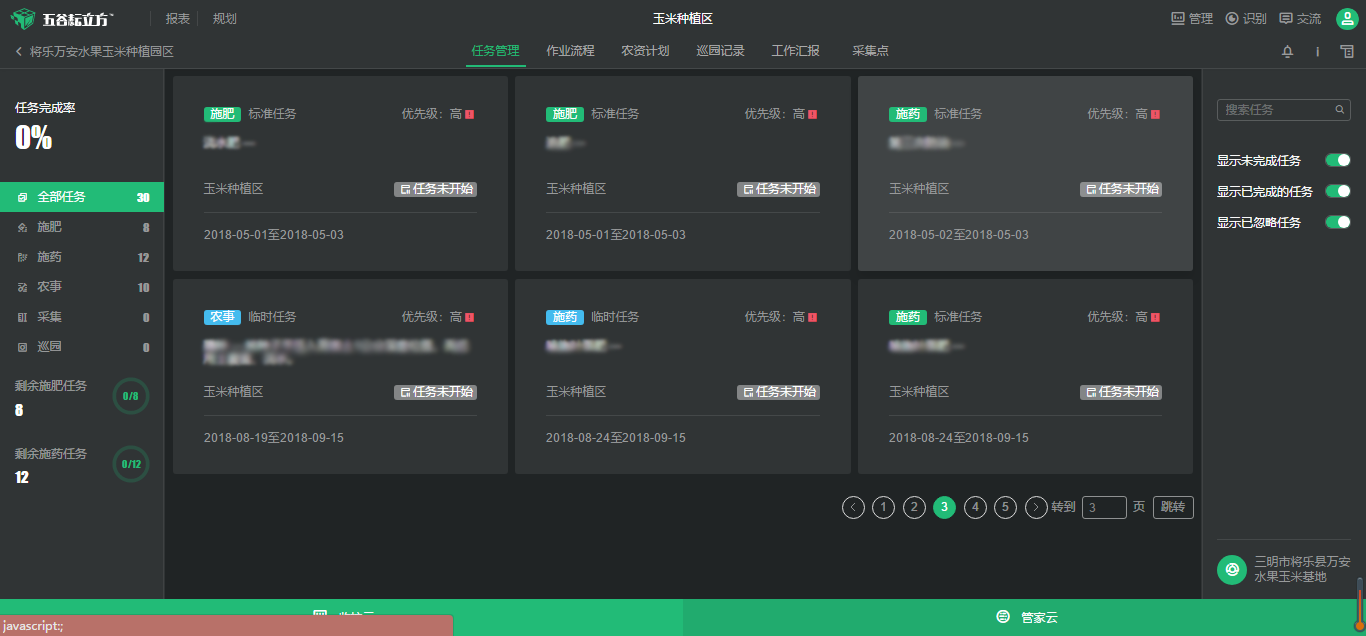1366x636 pixels.
Task: Click the search magnifier in the task search box
Action: tap(1340, 109)
